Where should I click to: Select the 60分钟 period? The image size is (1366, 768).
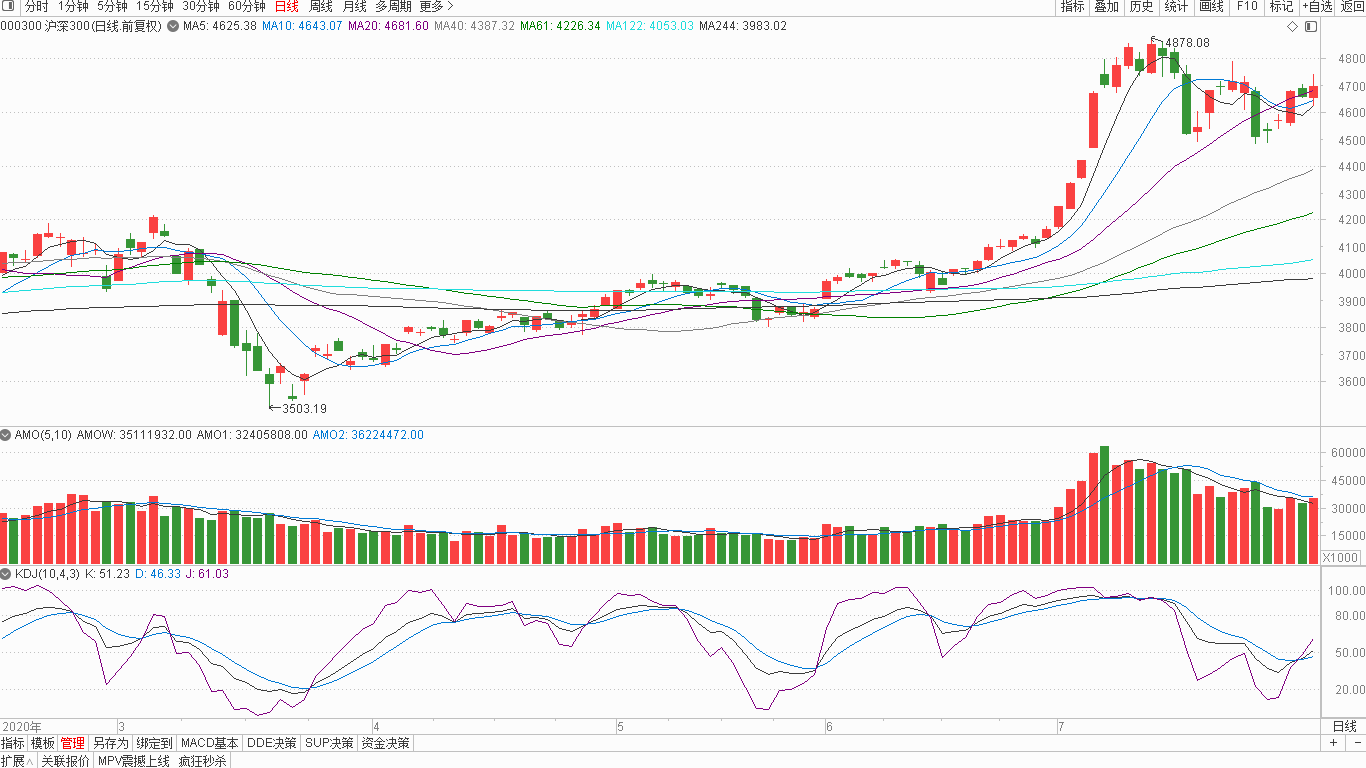click(246, 6)
